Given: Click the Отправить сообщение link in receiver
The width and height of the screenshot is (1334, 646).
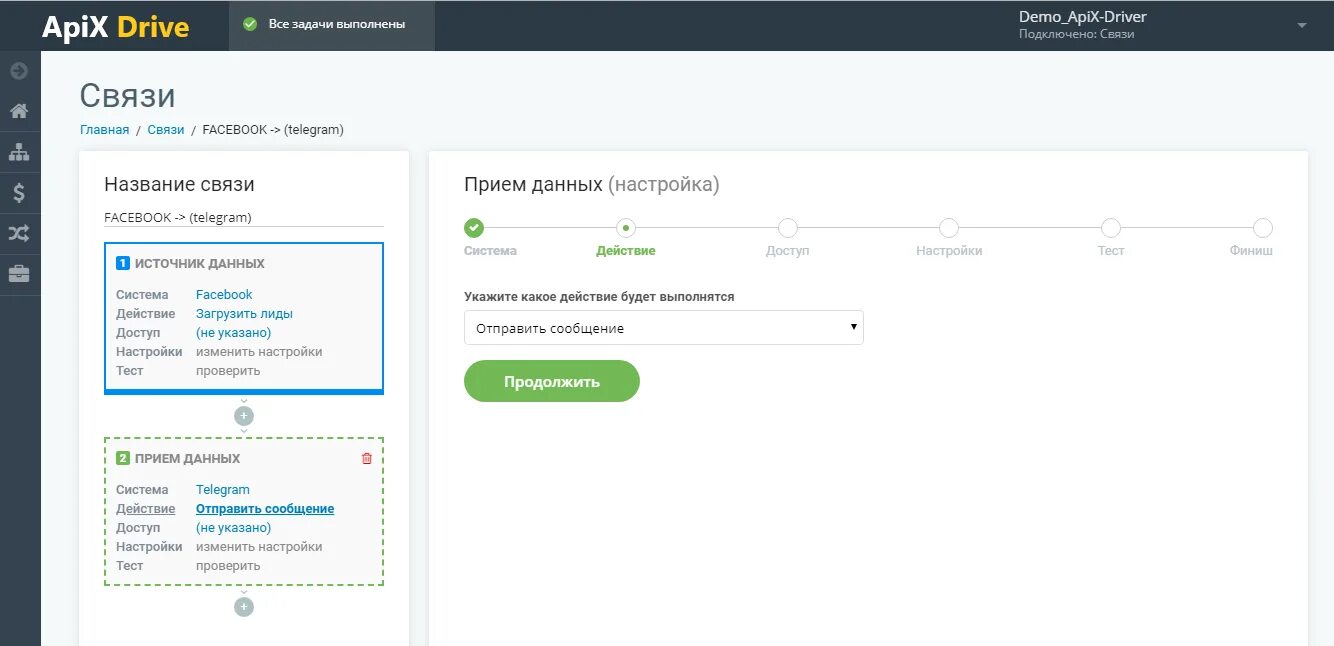Looking at the screenshot, I should tap(265, 509).
